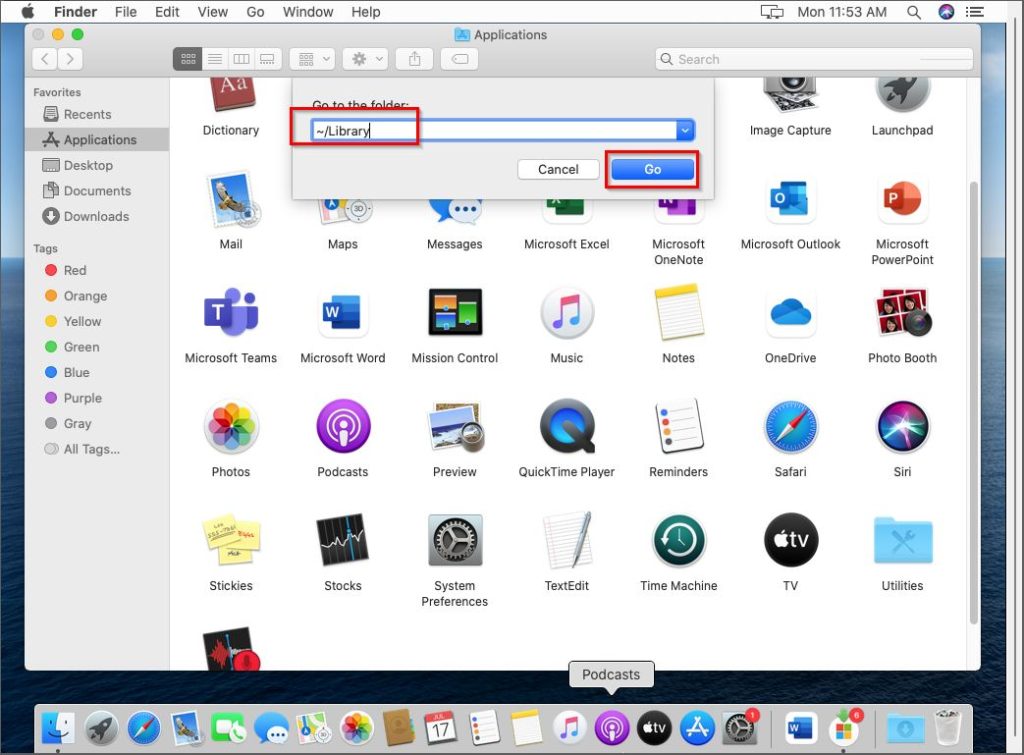Open App Store from the Dock
Screen dimensions: 1024x755
coord(697,728)
